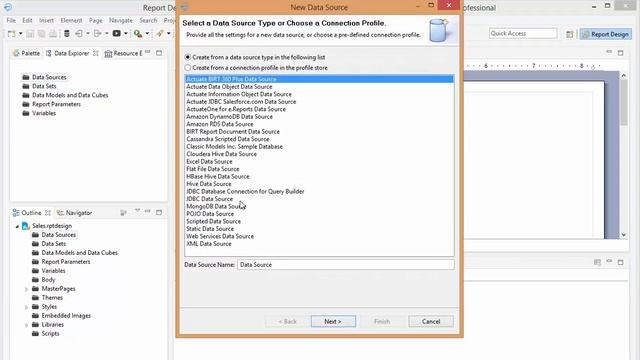
Task: Click properties panel layout icon bottom right
Action: click(597, 262)
